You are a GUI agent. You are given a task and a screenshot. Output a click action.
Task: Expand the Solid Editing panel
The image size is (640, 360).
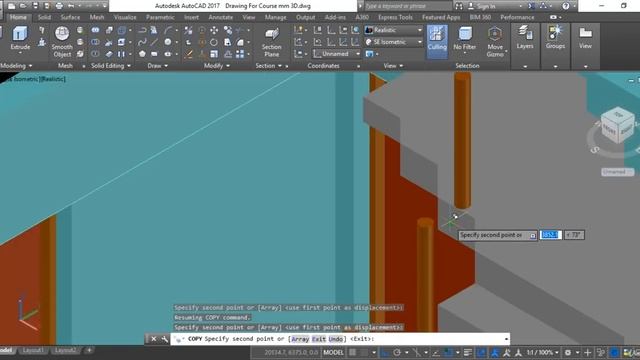111,66
